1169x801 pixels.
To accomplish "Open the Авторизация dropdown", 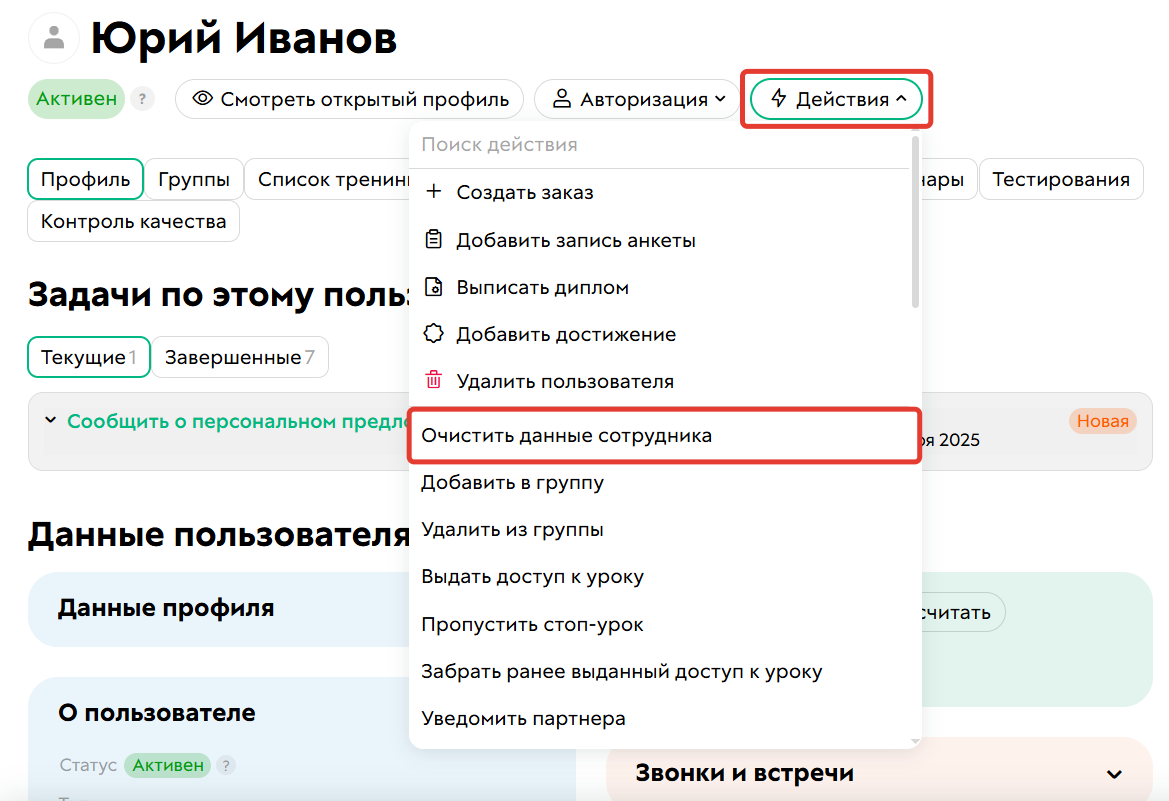I will [x=637, y=99].
